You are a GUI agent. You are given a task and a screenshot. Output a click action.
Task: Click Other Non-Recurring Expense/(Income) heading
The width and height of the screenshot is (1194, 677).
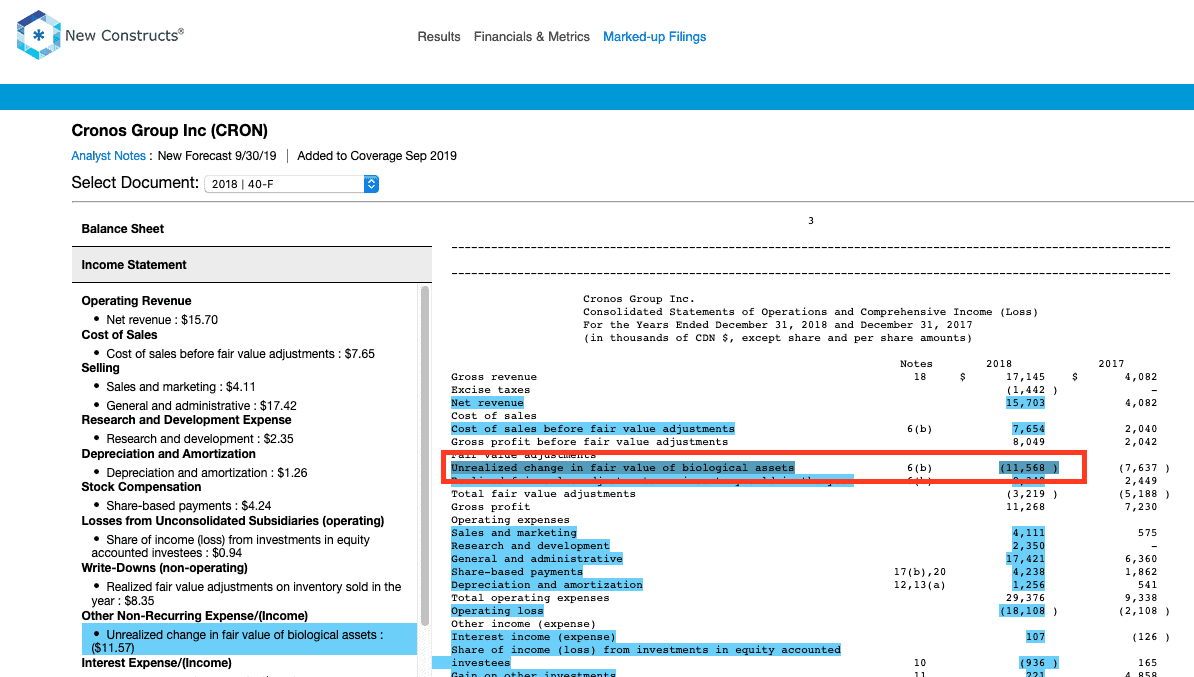[194, 616]
